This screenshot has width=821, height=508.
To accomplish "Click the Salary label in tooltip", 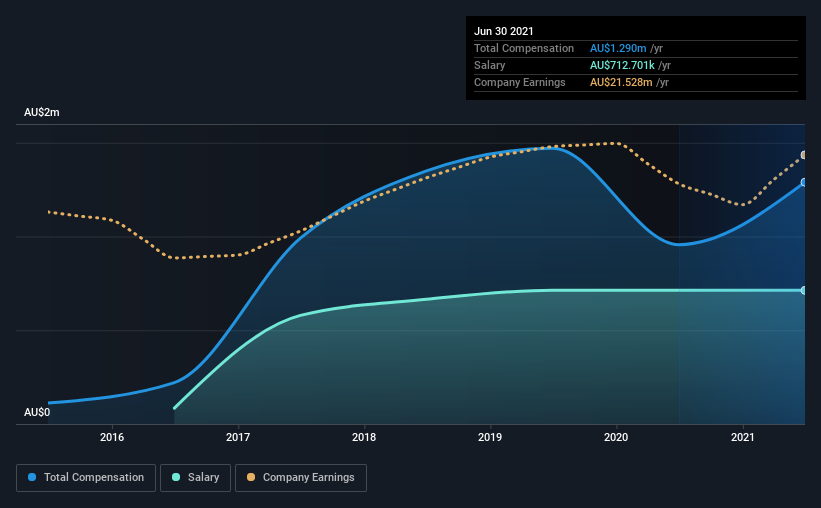I will click(490, 65).
